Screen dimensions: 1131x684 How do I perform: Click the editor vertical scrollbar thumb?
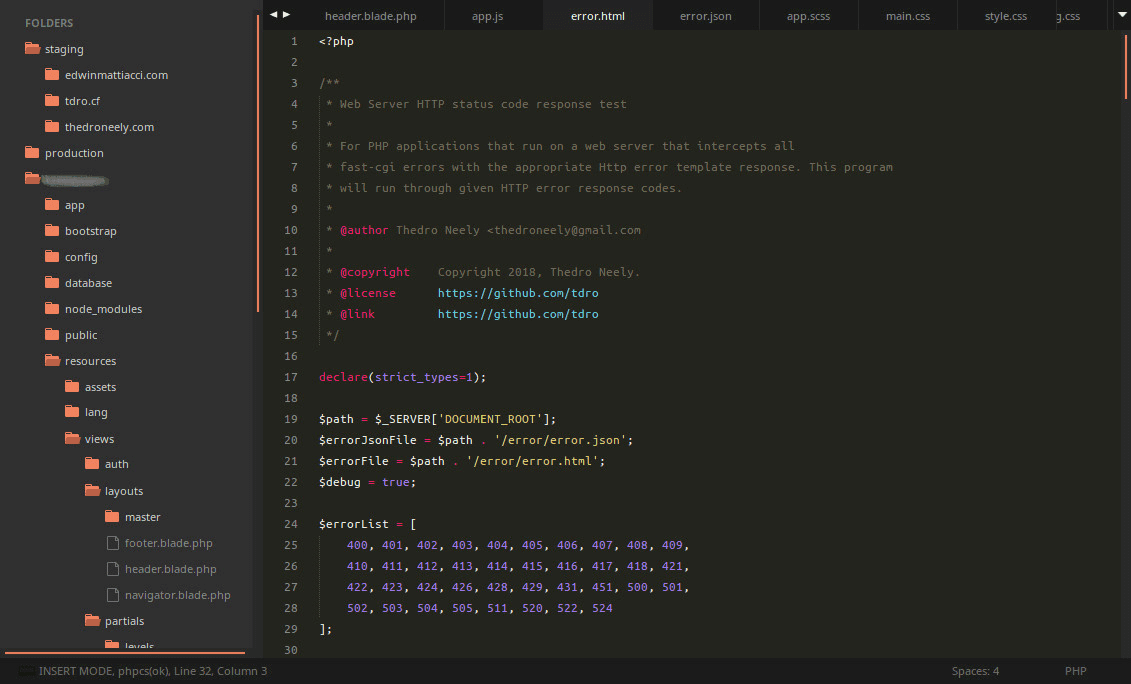pyautogui.click(x=1126, y=66)
